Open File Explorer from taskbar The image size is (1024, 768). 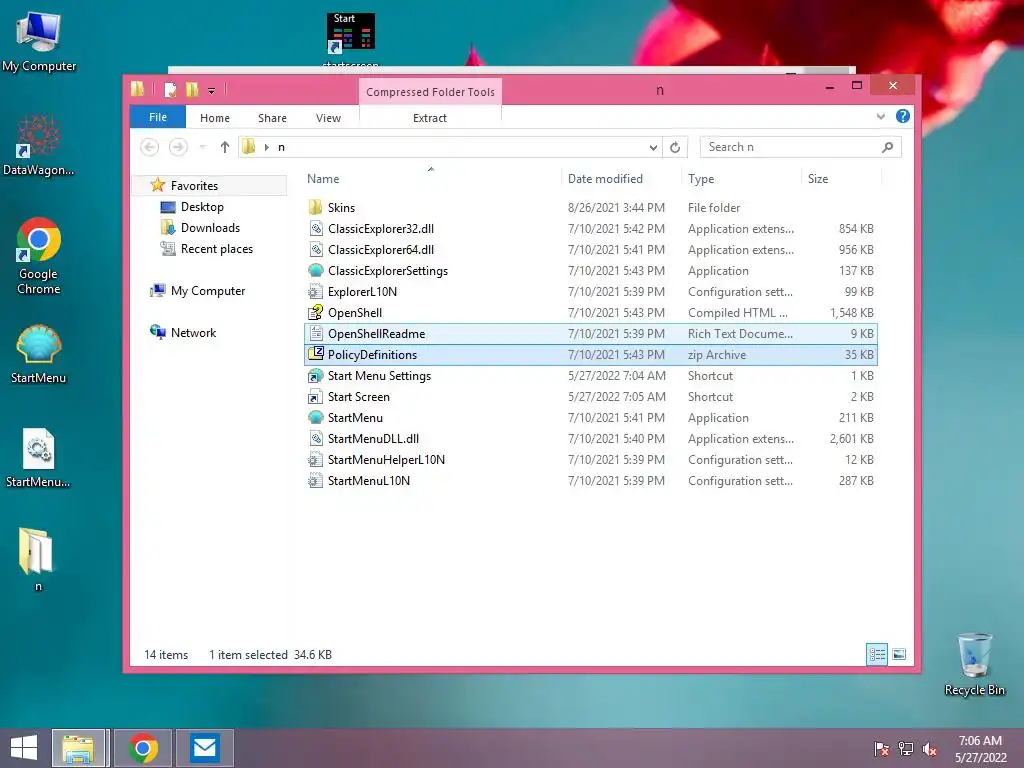78,748
